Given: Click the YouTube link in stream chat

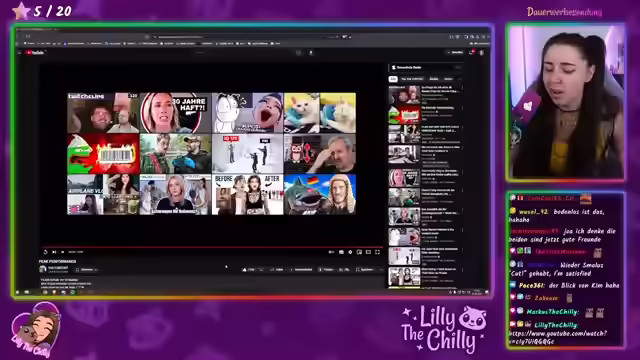Looking at the screenshot, I should coord(558,338).
